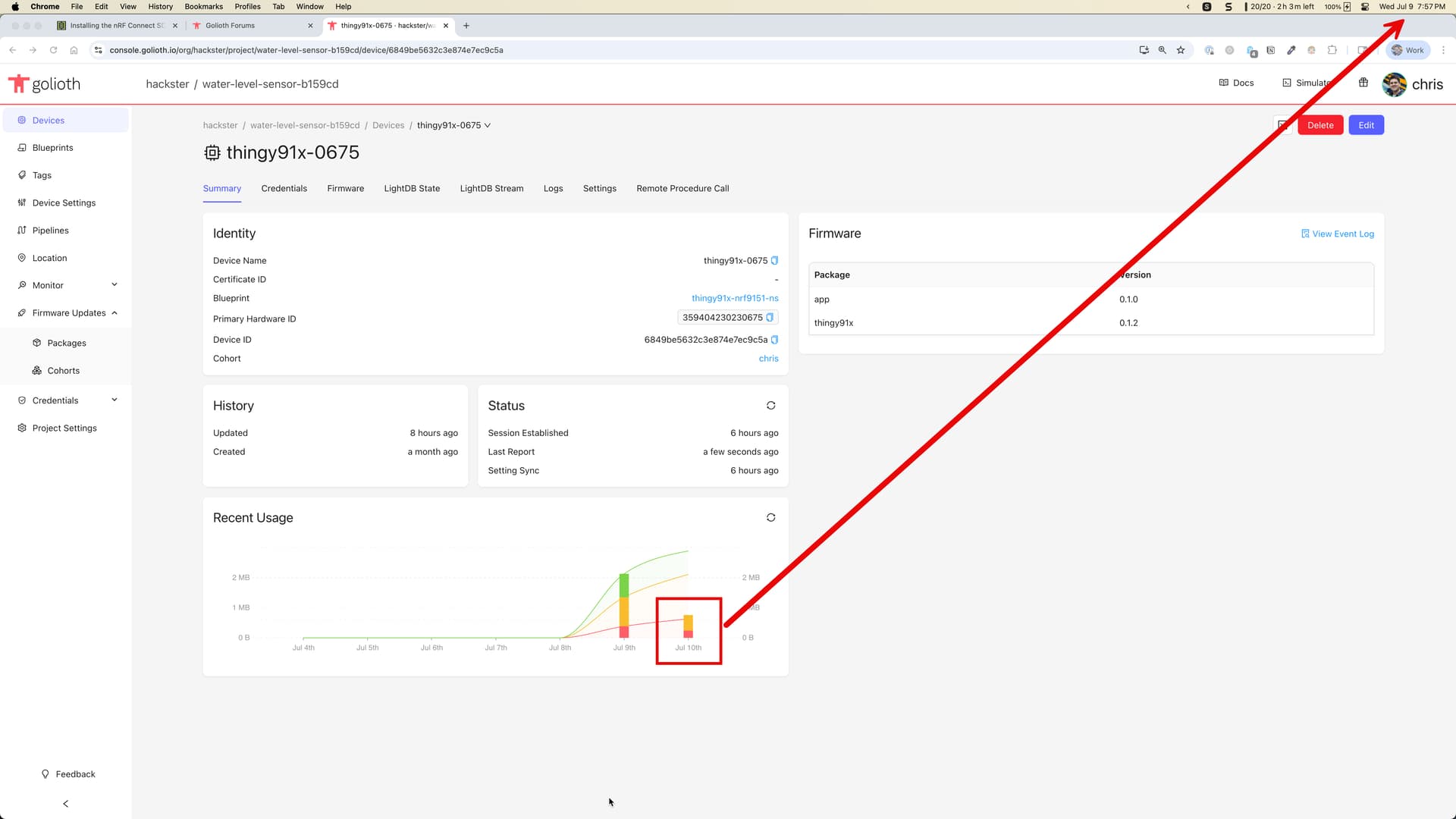Switch to the Credentials tab
Image resolution: width=1456 pixels, height=819 pixels.
coord(284,189)
